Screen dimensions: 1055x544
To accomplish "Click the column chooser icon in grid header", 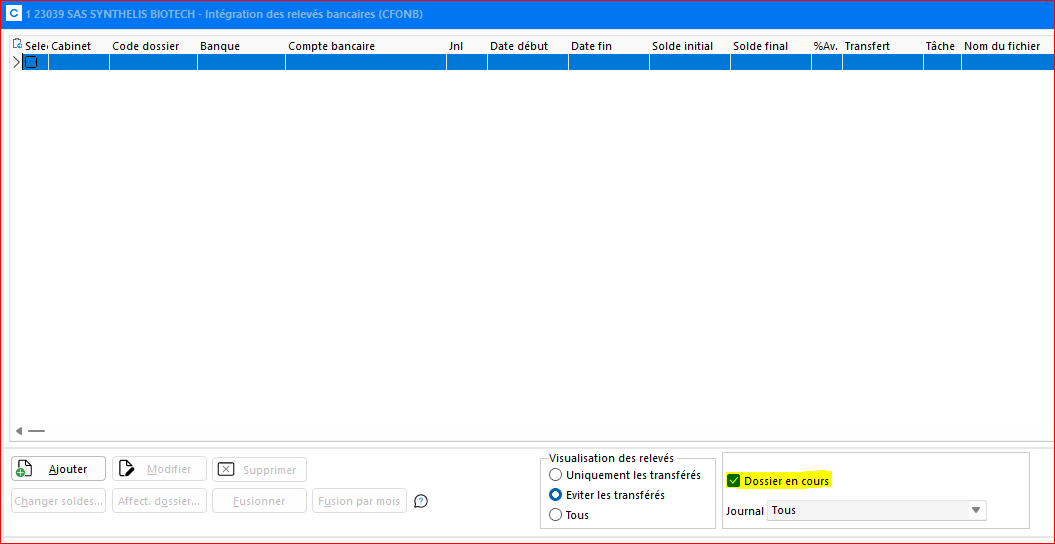I will click(17, 45).
